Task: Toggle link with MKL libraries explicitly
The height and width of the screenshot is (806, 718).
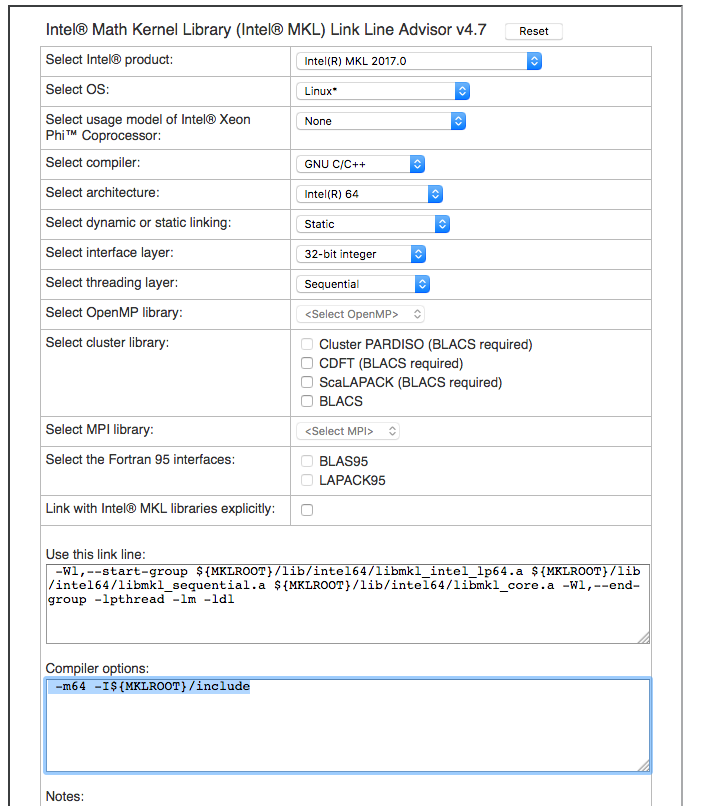Action: tap(307, 510)
